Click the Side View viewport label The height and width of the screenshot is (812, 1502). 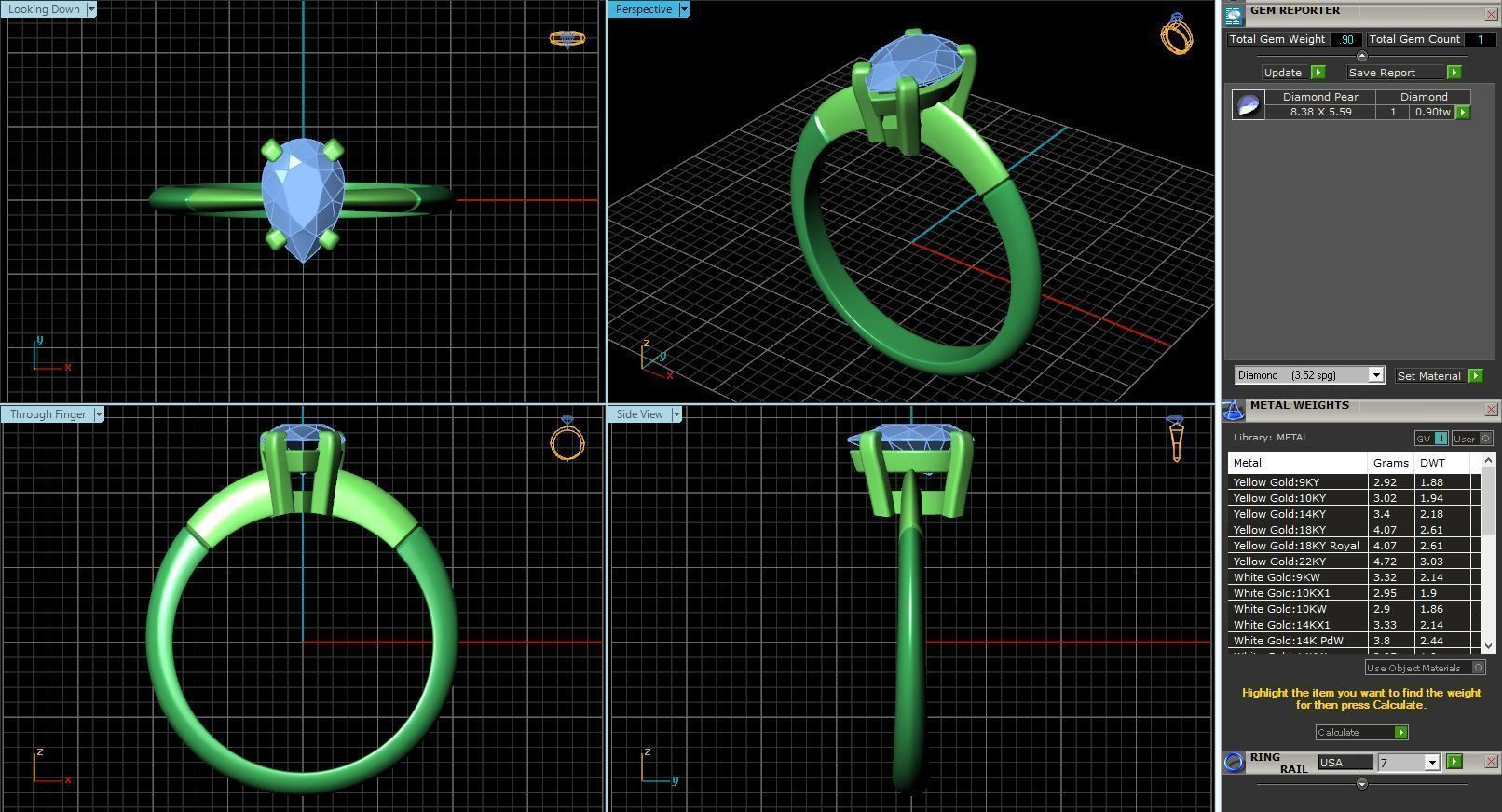pyautogui.click(x=640, y=414)
